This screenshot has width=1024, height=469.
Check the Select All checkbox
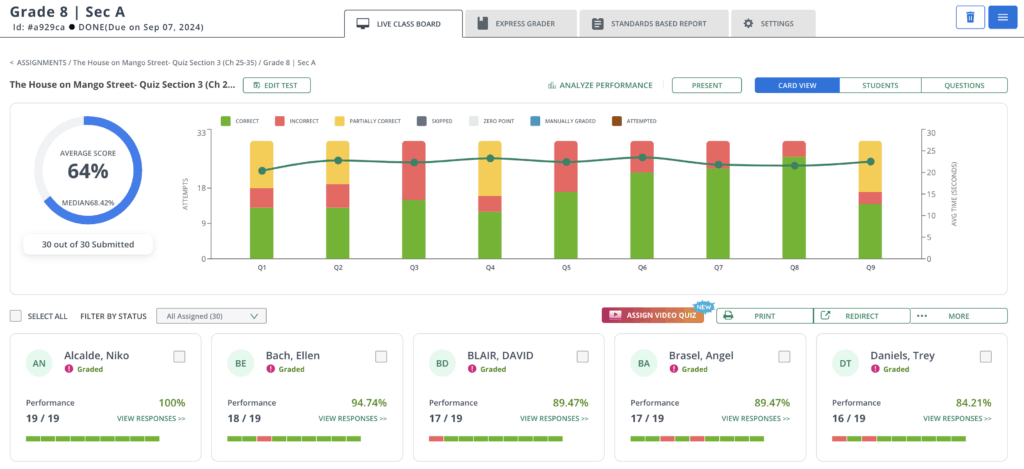[16, 316]
